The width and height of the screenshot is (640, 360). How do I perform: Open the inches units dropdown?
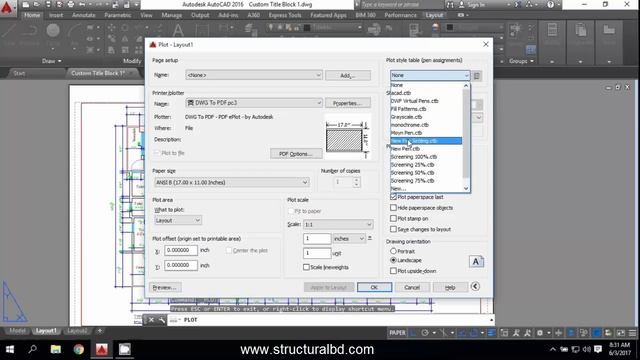(349, 238)
